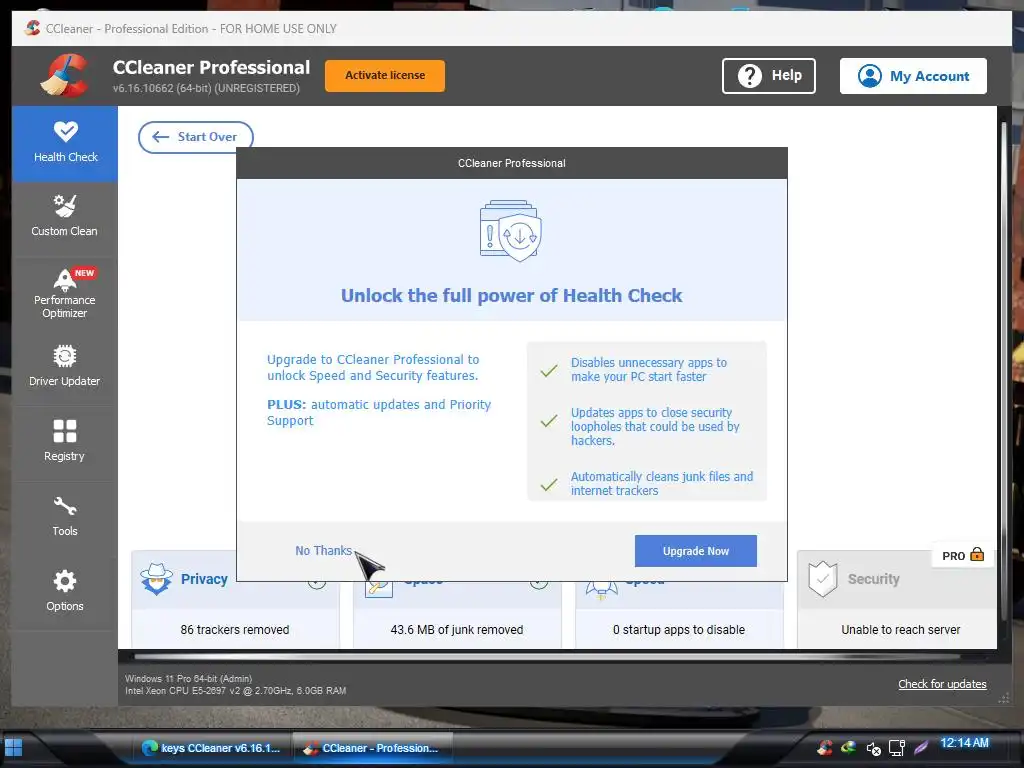Click the network tray icon
The height and width of the screenshot is (768, 1024).
pyautogui.click(x=897, y=748)
